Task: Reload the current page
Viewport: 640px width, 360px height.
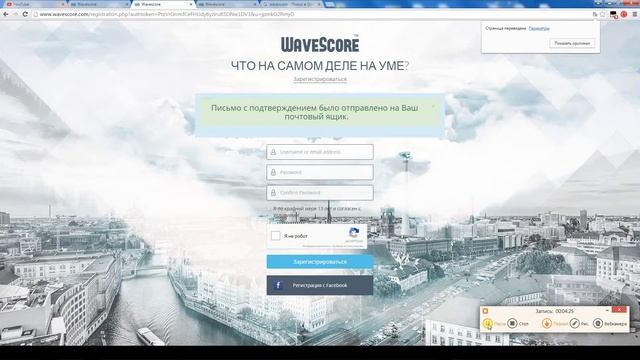Action: pos(25,14)
